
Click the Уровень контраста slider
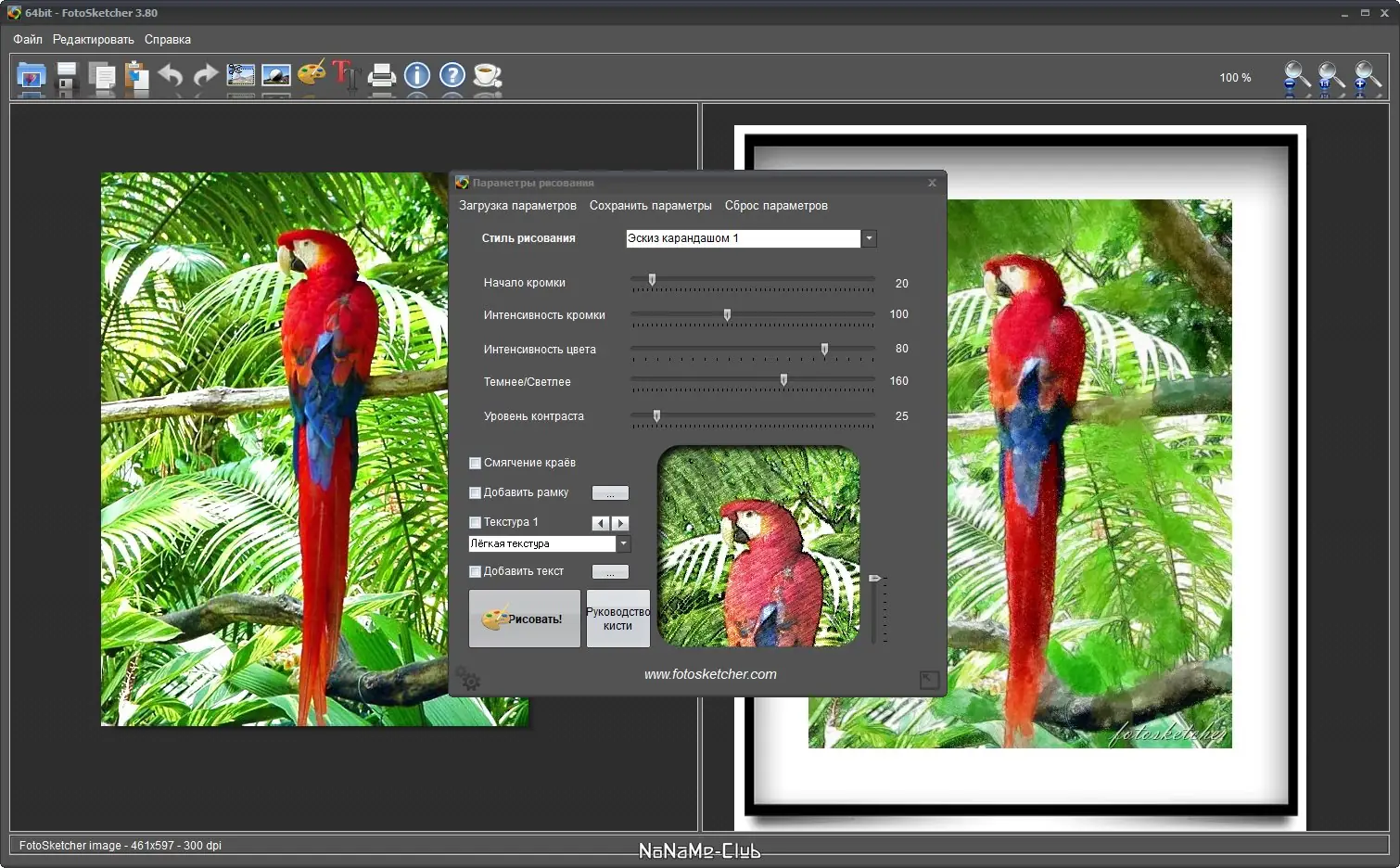(753, 417)
